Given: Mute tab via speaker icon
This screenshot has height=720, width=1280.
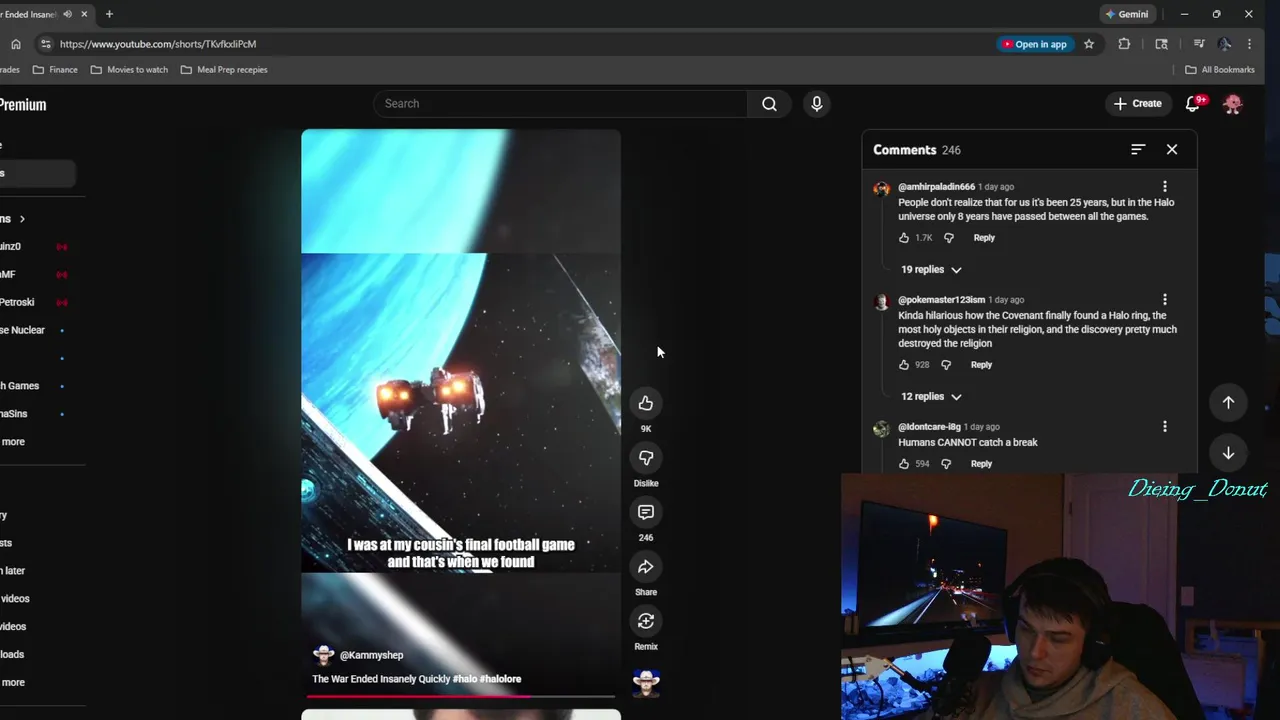Looking at the screenshot, I should [x=67, y=14].
